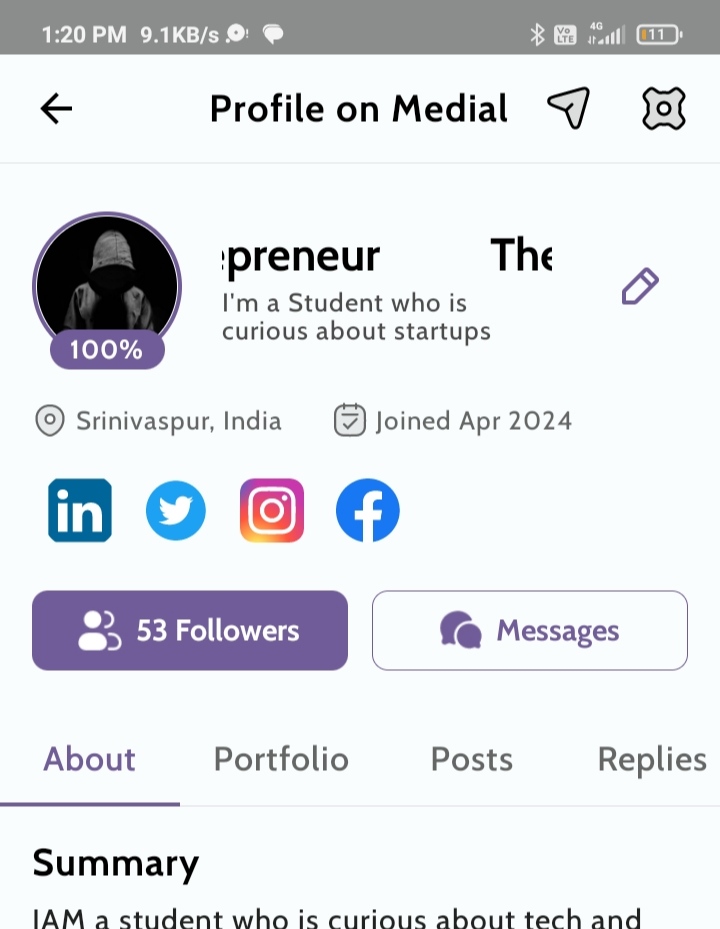720x929 pixels.
Task: Open the Twitter social icon
Action: point(176,510)
